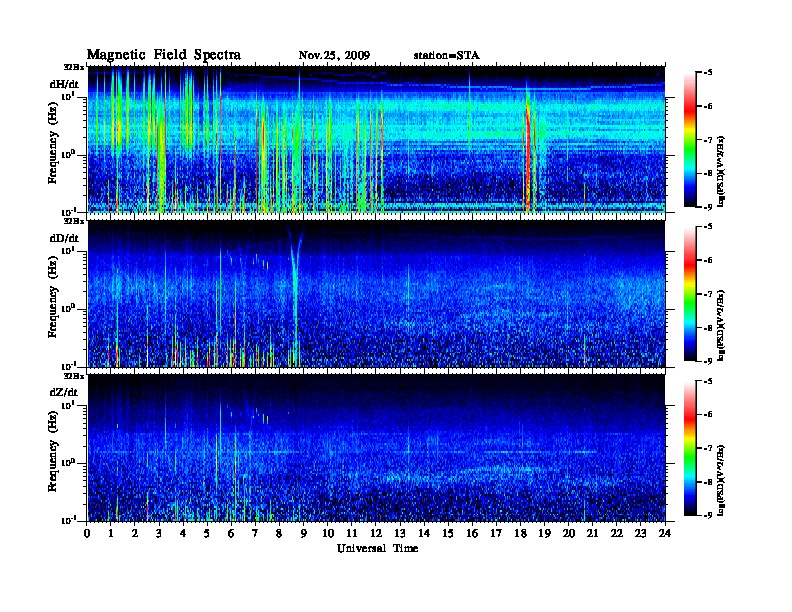
Task: Click hour "23" on the time axis
Action: (x=640, y=534)
